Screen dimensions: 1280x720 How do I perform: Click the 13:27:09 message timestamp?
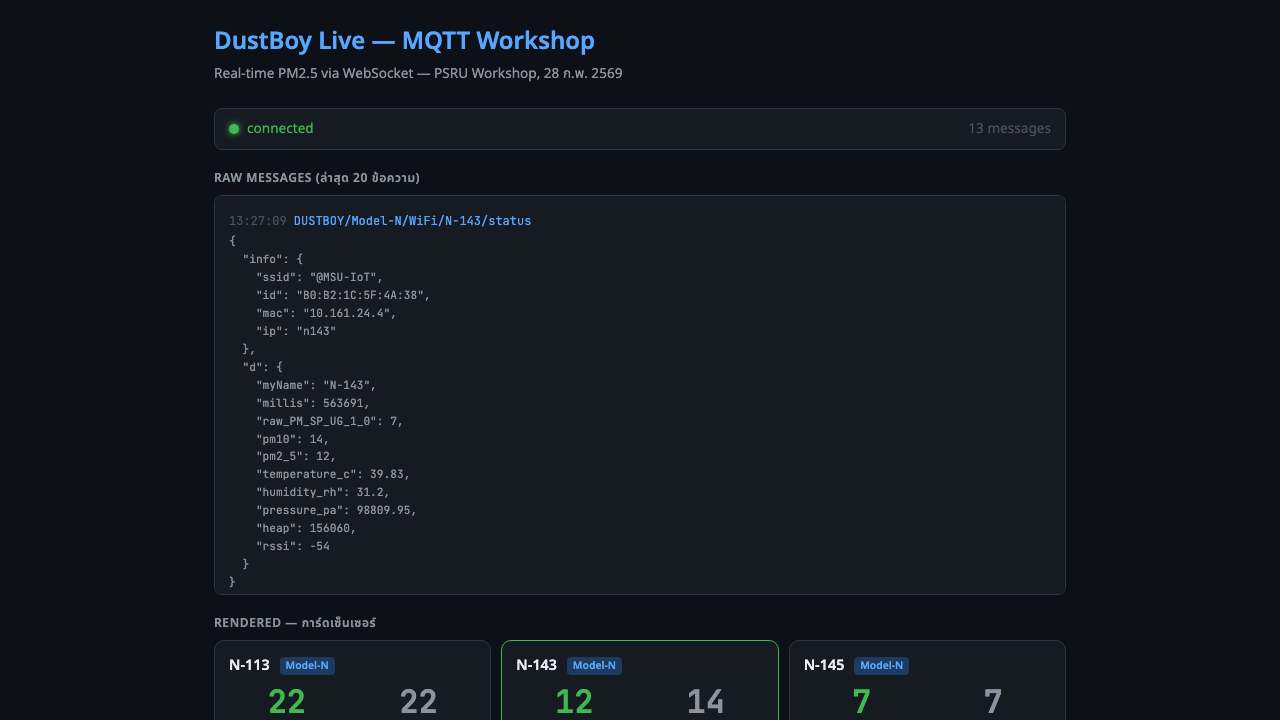pos(258,221)
